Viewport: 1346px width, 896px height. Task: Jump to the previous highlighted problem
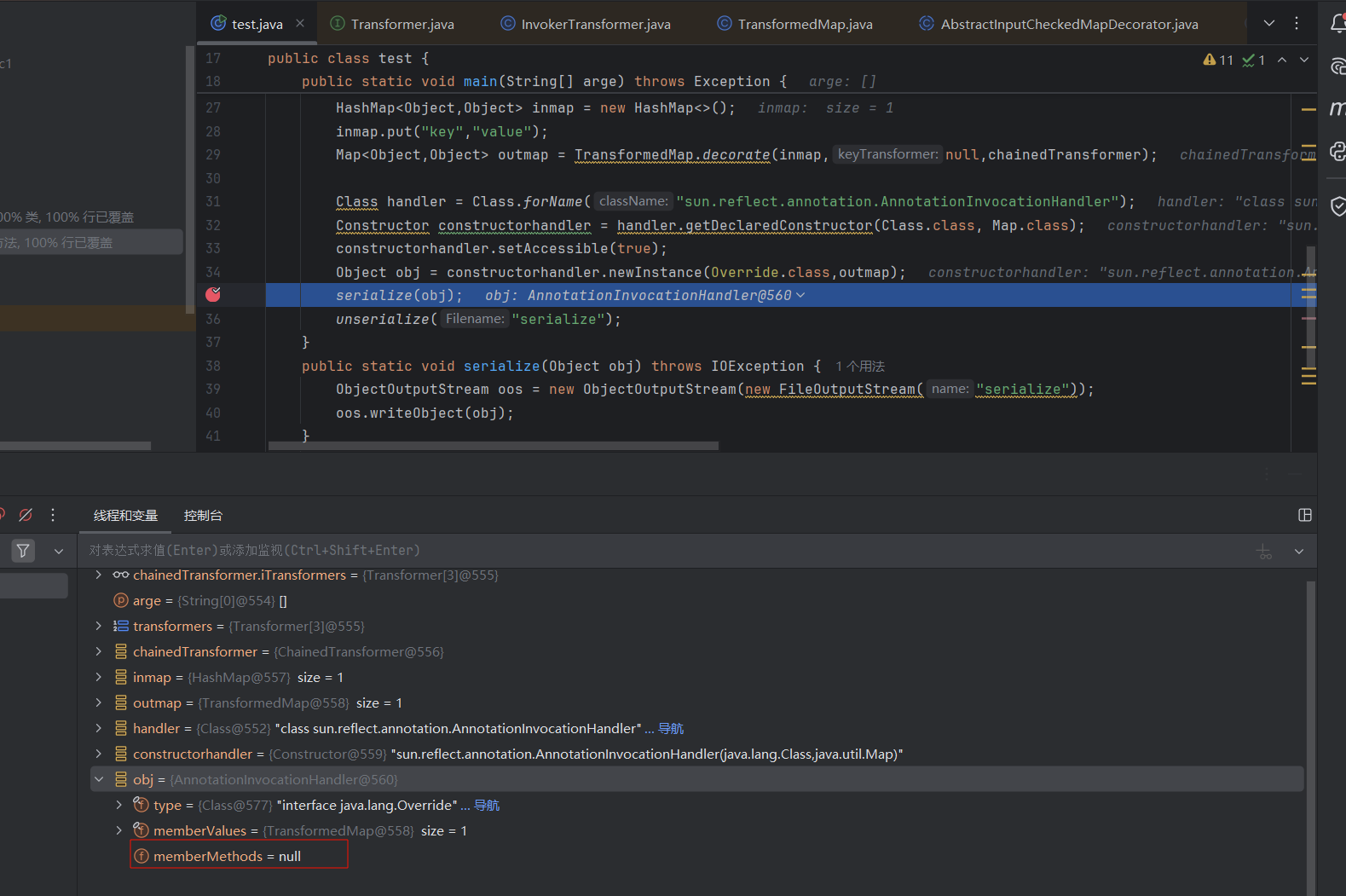pos(1282,60)
